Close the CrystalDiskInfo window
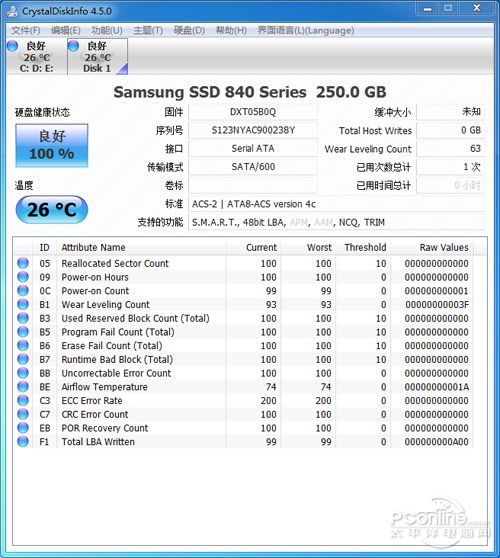 477,9
